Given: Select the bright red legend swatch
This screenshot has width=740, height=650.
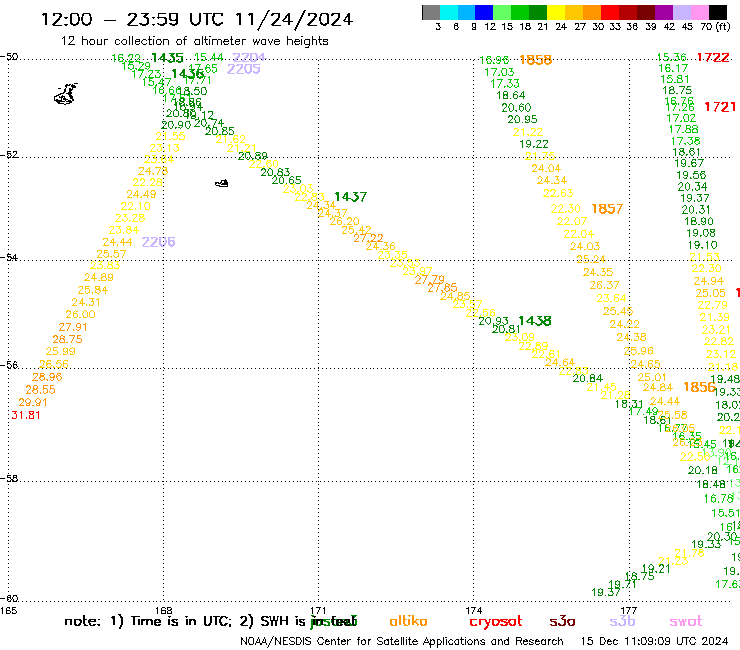Looking at the screenshot, I should point(610,12).
